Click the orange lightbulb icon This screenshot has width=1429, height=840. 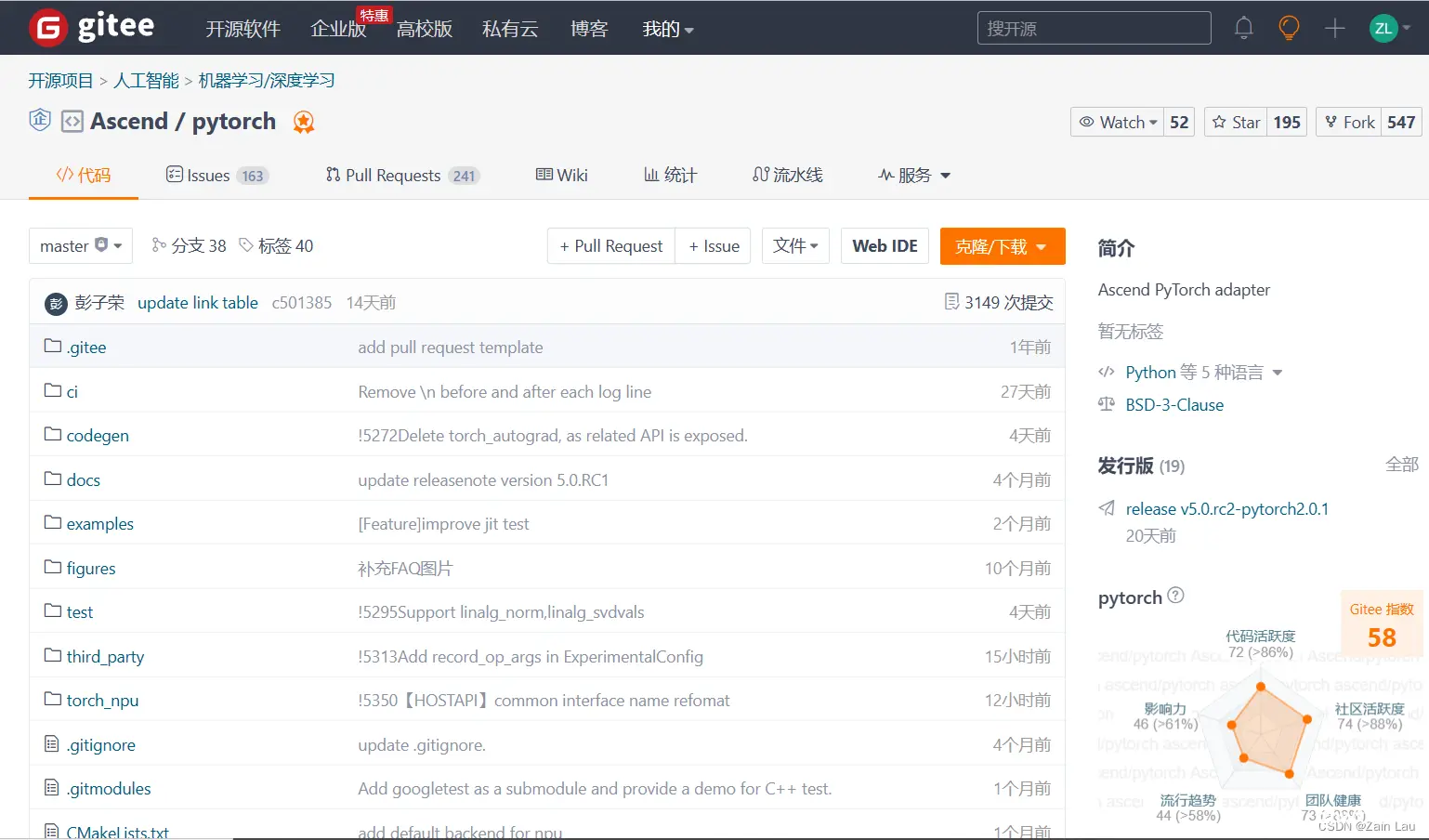[1289, 28]
